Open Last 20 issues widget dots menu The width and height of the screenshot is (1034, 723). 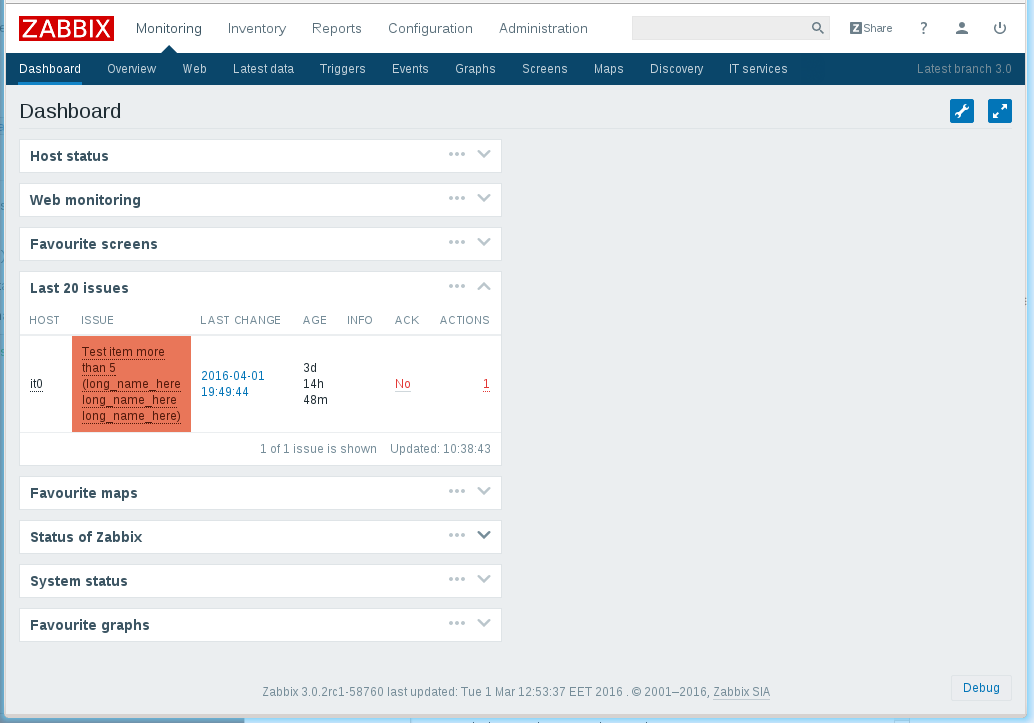(457, 286)
